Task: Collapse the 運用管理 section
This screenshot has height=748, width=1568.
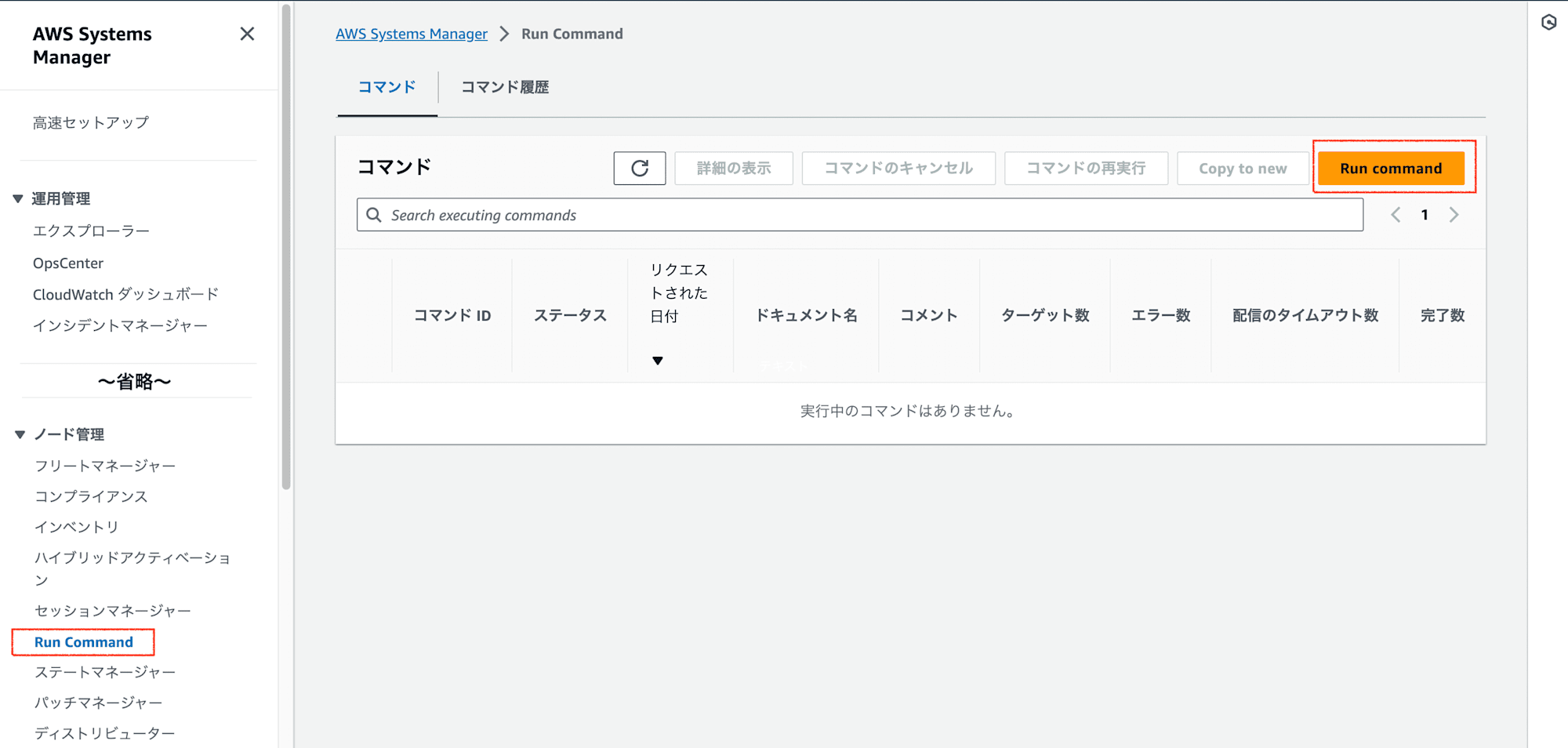Action: pos(18,198)
